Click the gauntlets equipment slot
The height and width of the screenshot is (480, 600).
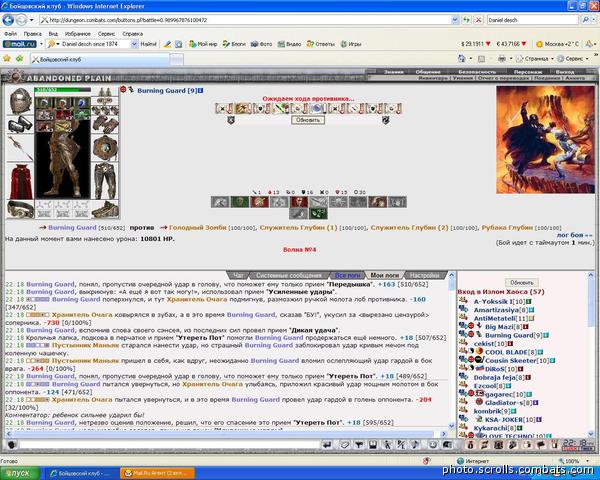point(105,125)
